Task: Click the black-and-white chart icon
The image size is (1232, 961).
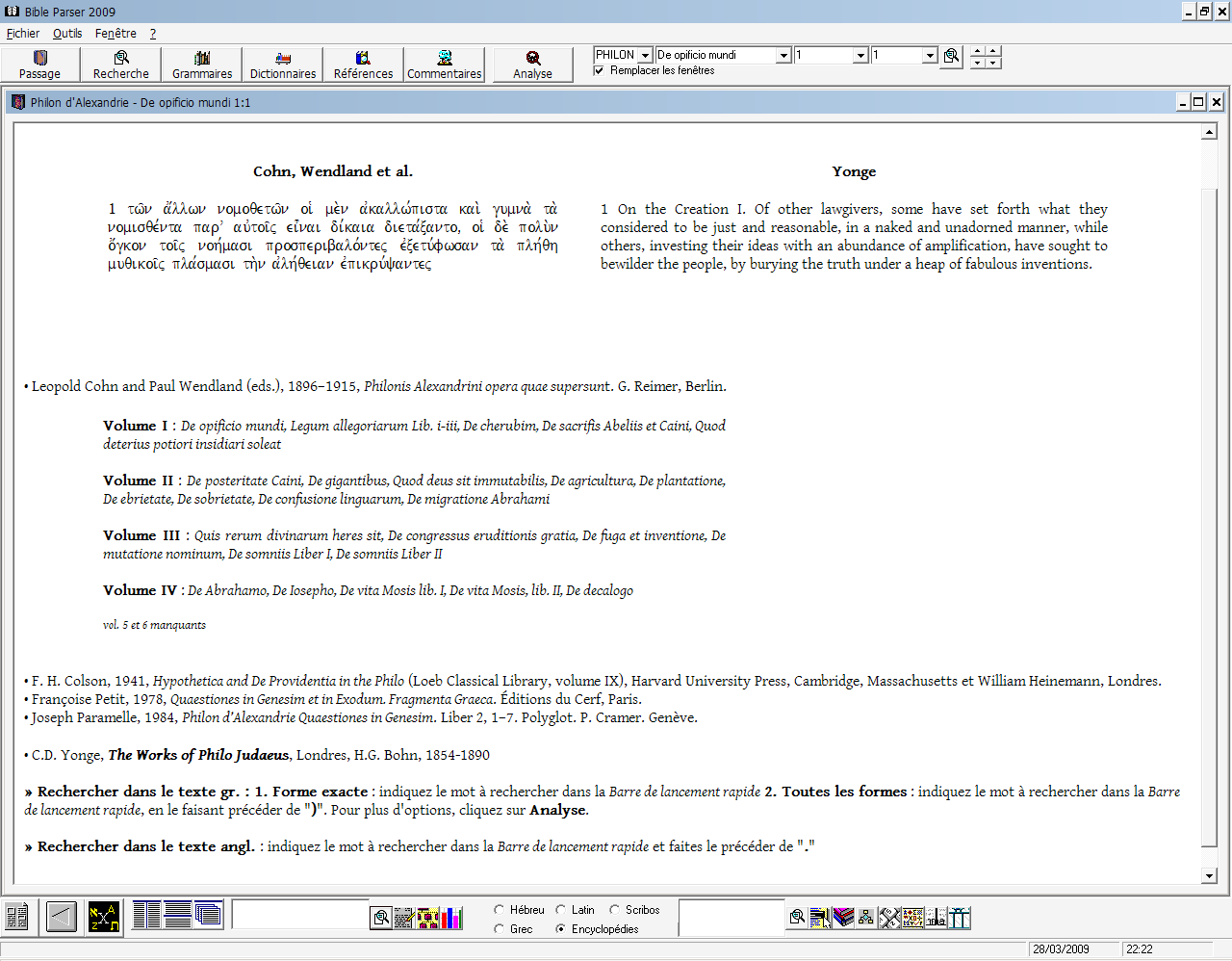Action: [937, 918]
